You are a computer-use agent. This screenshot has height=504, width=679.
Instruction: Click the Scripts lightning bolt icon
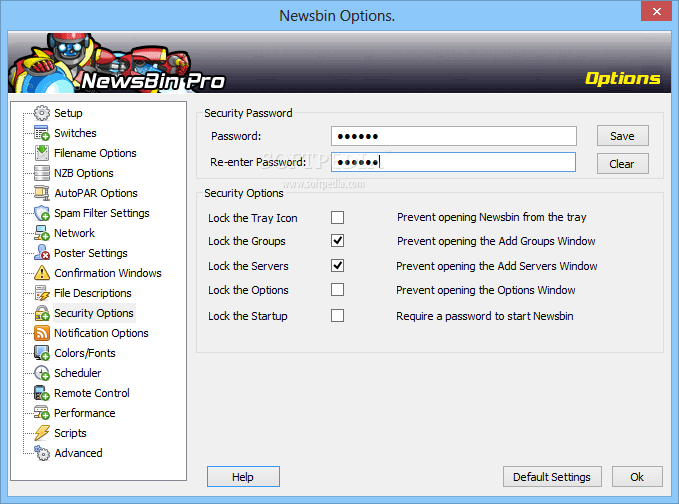[42, 433]
